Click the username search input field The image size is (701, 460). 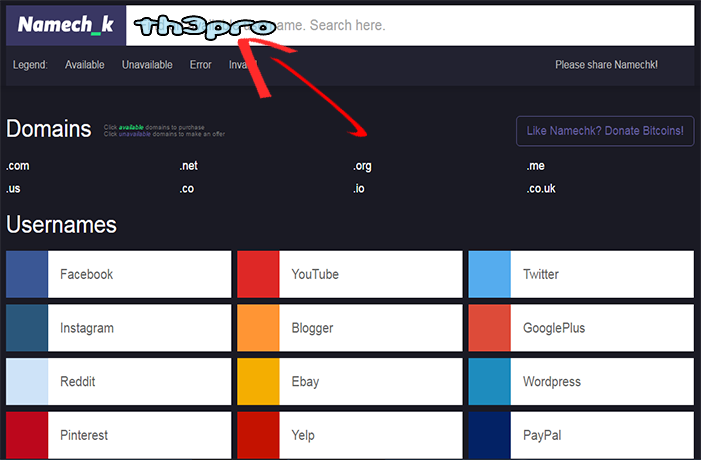(x=410, y=25)
